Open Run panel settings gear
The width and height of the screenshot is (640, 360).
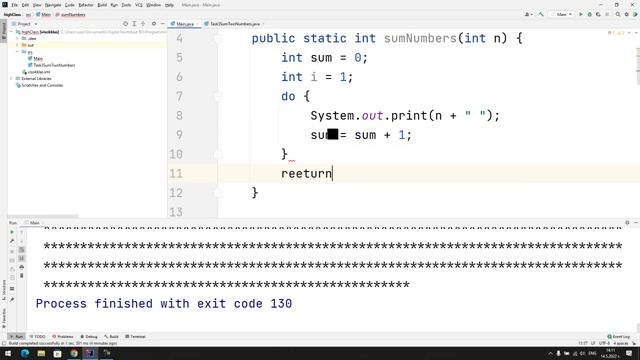click(627, 222)
